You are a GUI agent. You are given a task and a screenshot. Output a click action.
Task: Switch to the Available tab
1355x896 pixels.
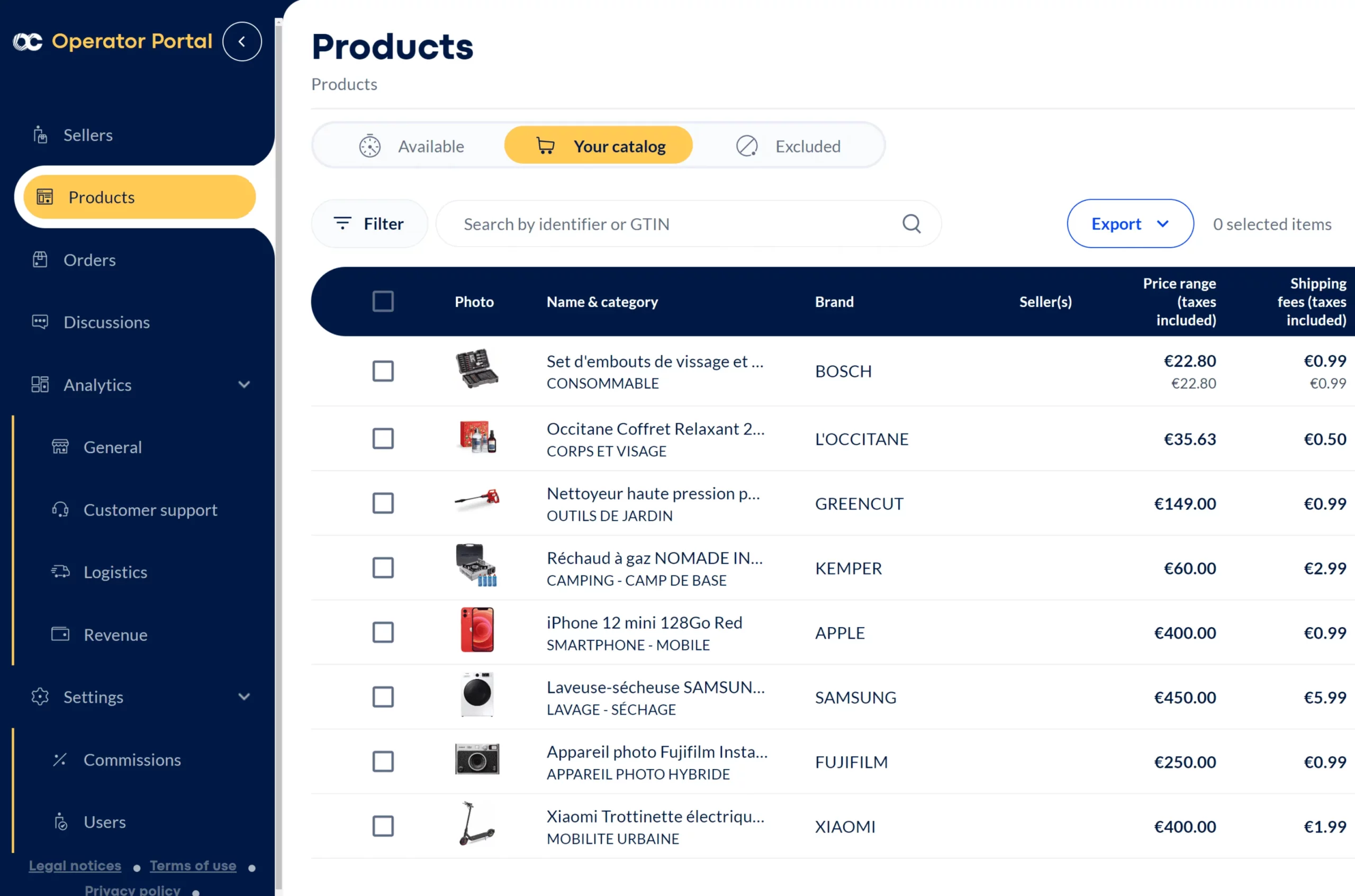click(x=411, y=146)
